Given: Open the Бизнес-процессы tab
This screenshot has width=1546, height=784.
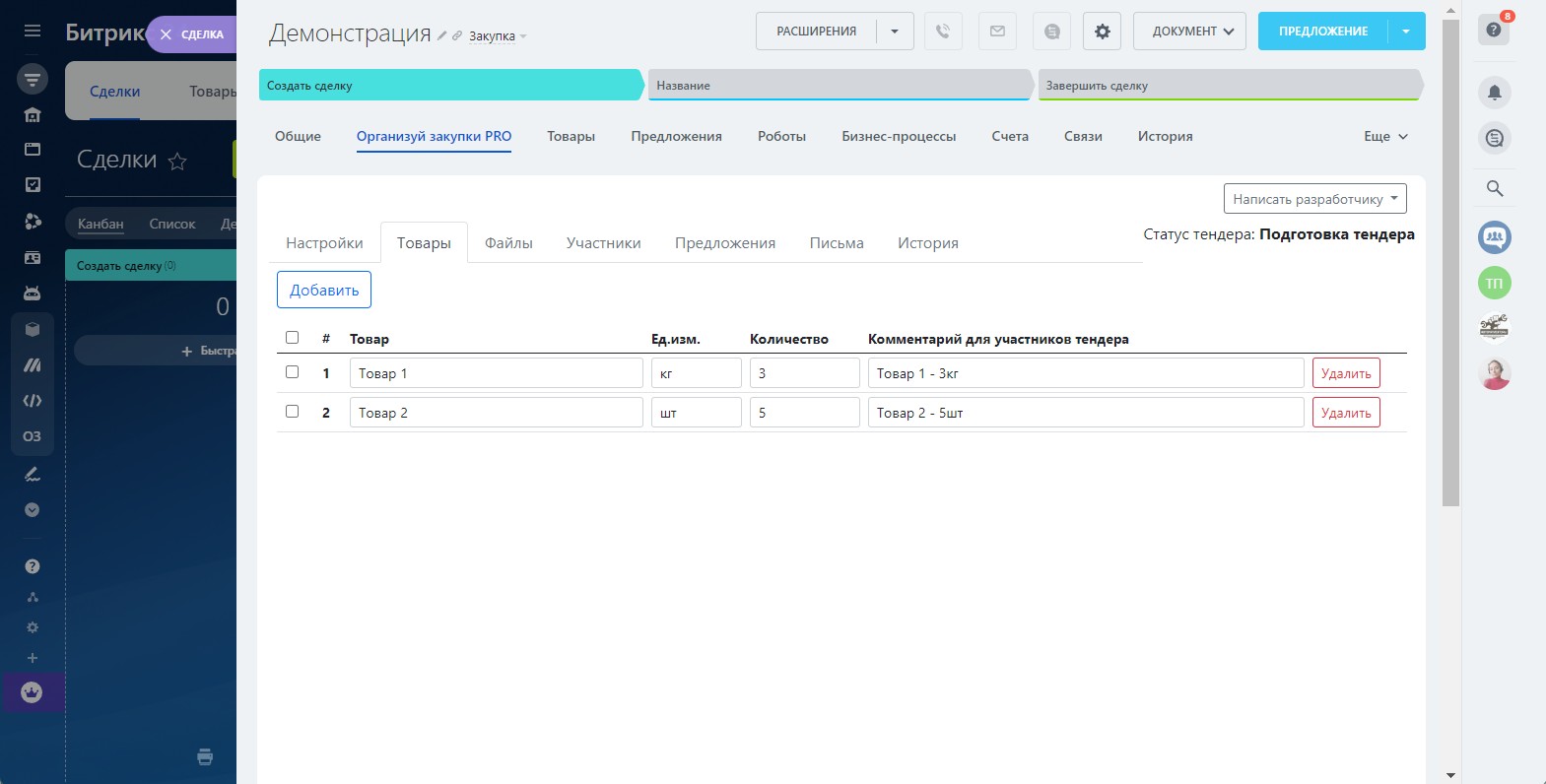Looking at the screenshot, I should pyautogui.click(x=898, y=137).
